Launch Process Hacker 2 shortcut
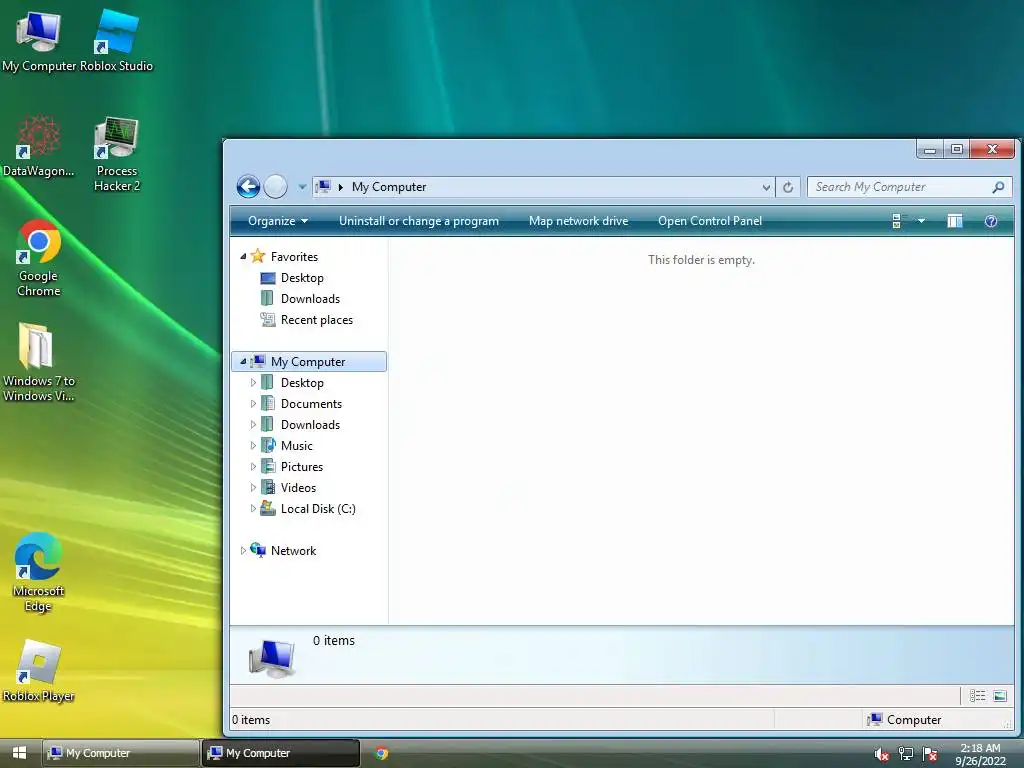This screenshot has width=1024, height=768. coord(117,154)
